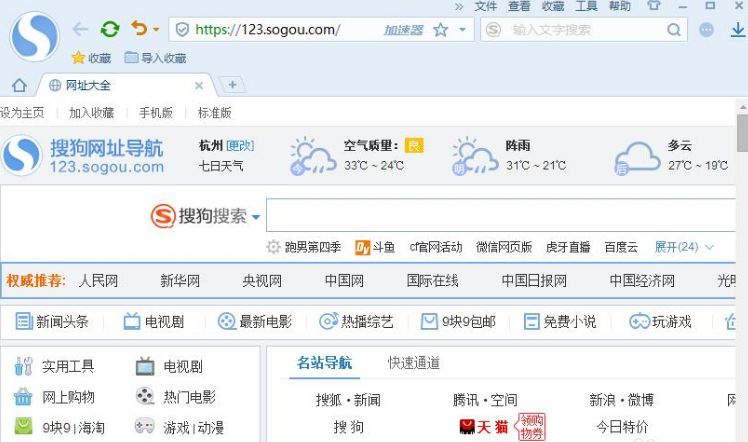The width and height of the screenshot is (748, 442).
Task: Click the magnifier search icon in toolbar
Action: coord(674,30)
